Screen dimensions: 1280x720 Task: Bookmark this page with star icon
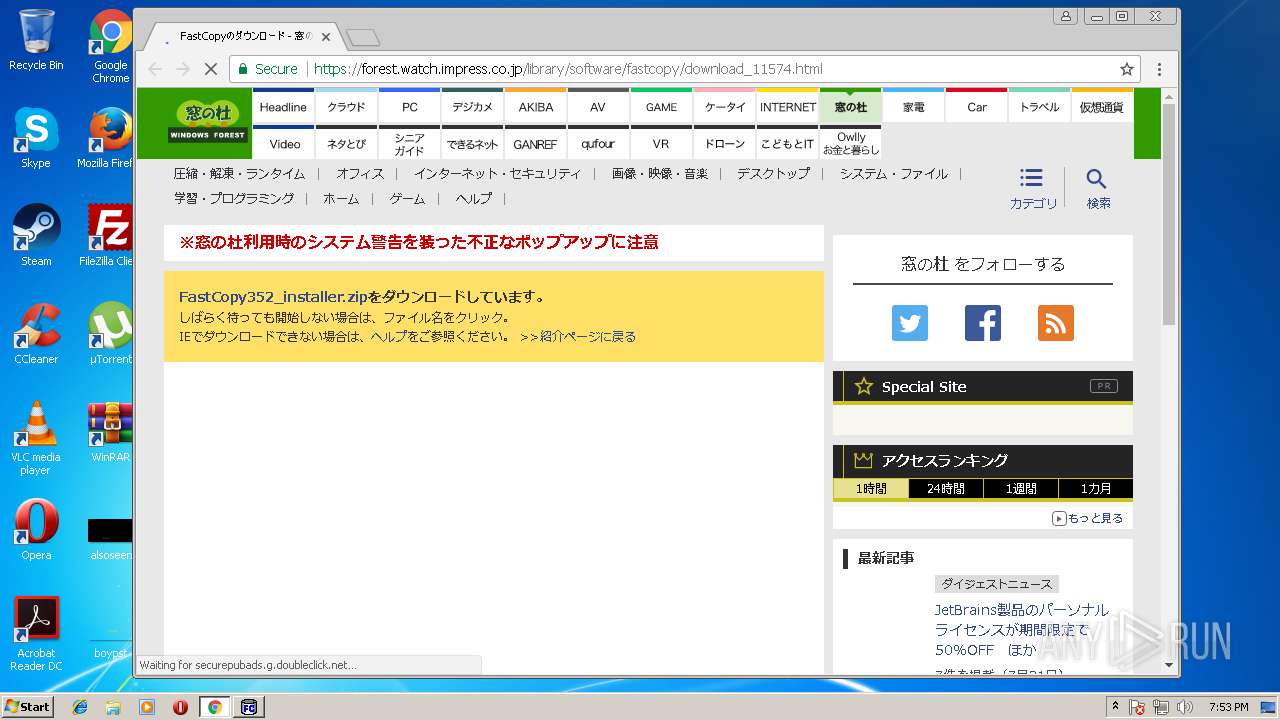click(1127, 69)
